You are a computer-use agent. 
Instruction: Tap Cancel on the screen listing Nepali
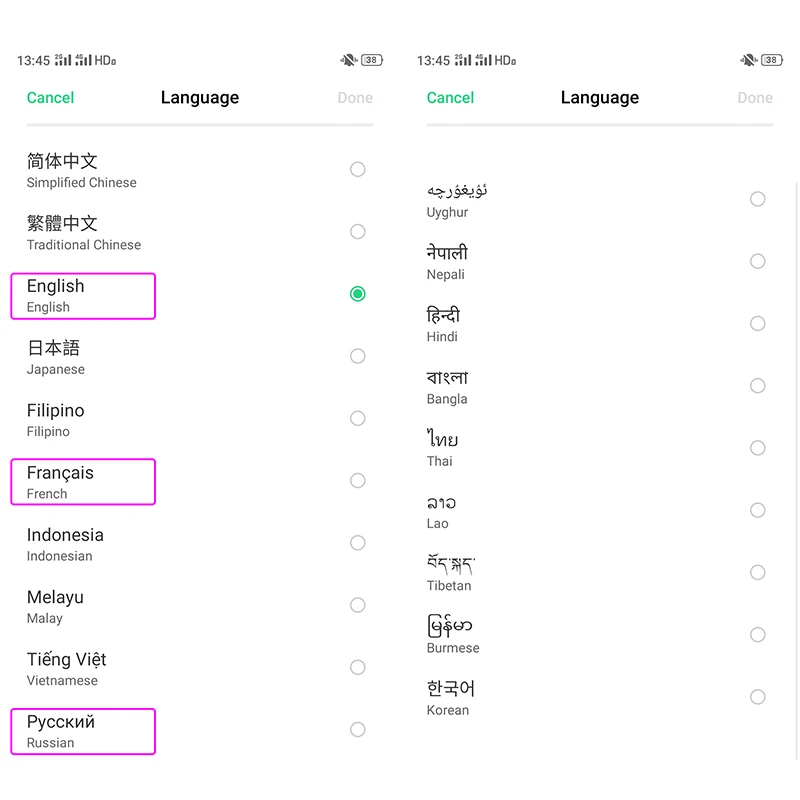coord(450,98)
